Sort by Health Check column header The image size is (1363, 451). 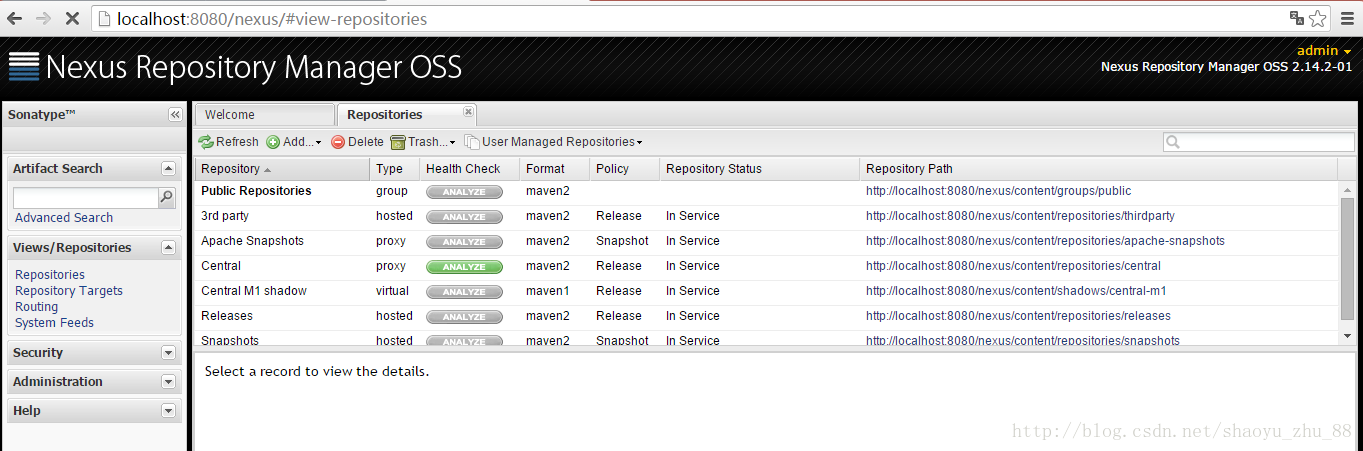coord(469,169)
